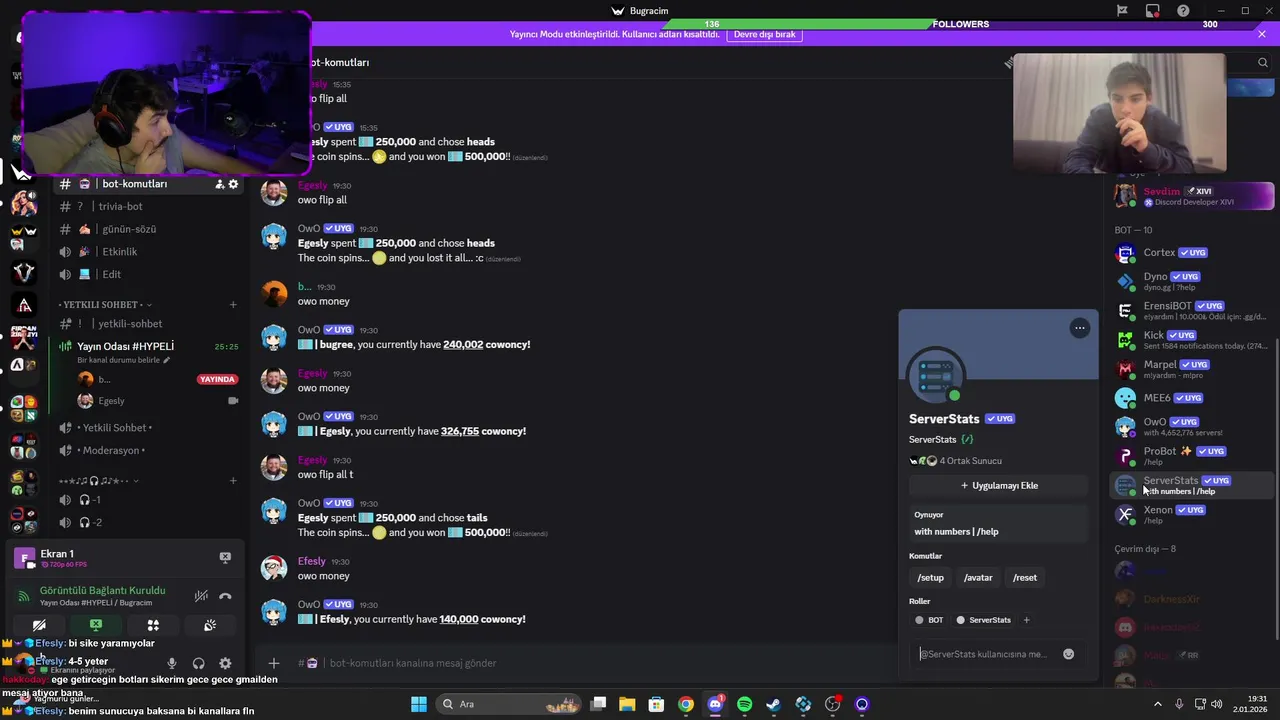The width and height of the screenshot is (1280, 720).
Task: Focus the @ServerStats message field
Action: point(986,654)
